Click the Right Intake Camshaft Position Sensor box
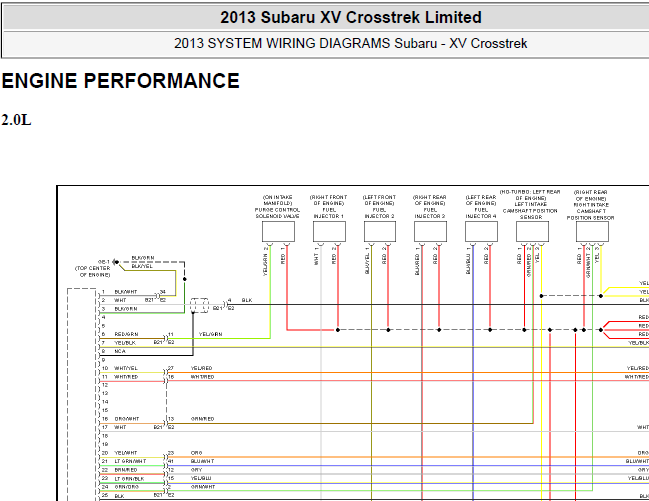The height and width of the screenshot is (501, 649). click(x=592, y=231)
